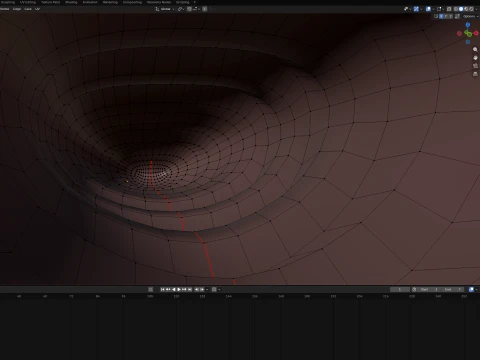Open the Options dropdown in viewport
Image resolution: width=480 pixels, height=360 pixels.
point(471,16)
